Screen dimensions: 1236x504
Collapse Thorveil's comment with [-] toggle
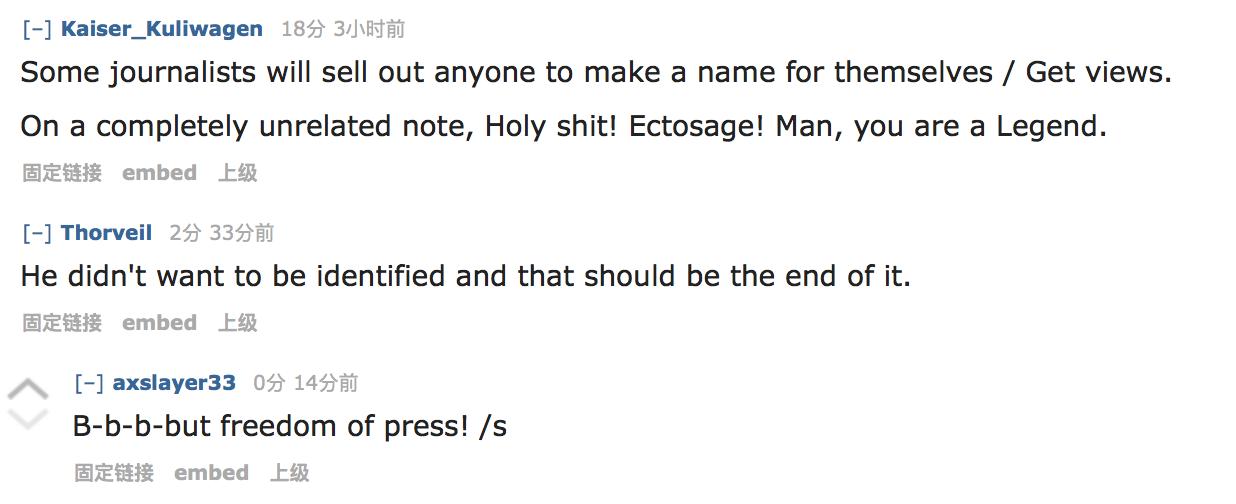pos(38,233)
